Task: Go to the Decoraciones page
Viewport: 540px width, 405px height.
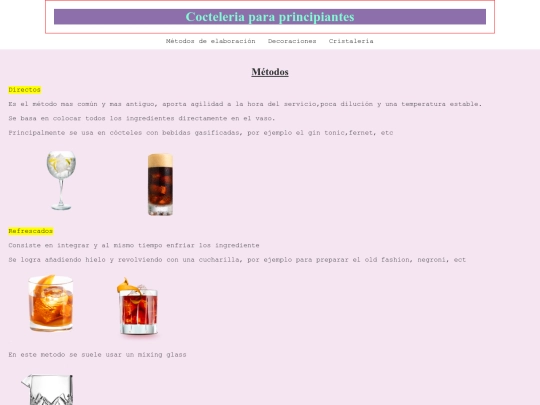Action: [292, 41]
